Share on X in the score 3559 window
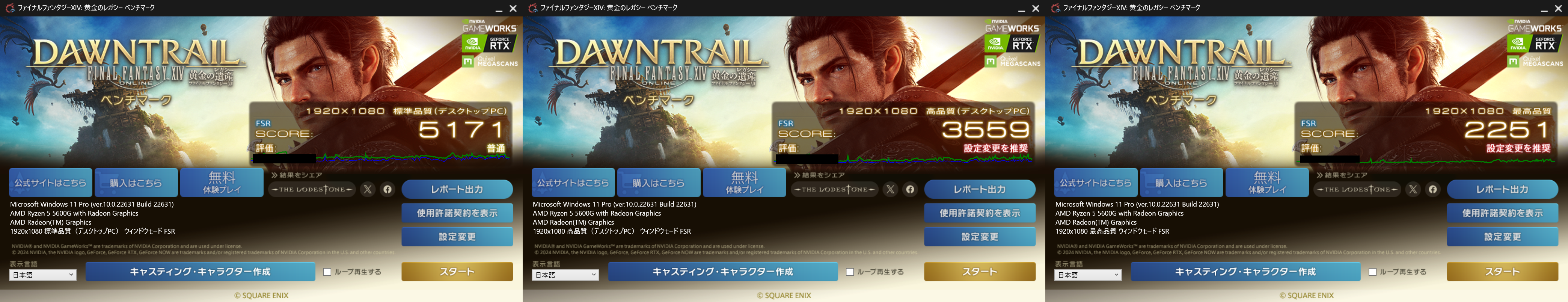1568x302 pixels. [891, 189]
